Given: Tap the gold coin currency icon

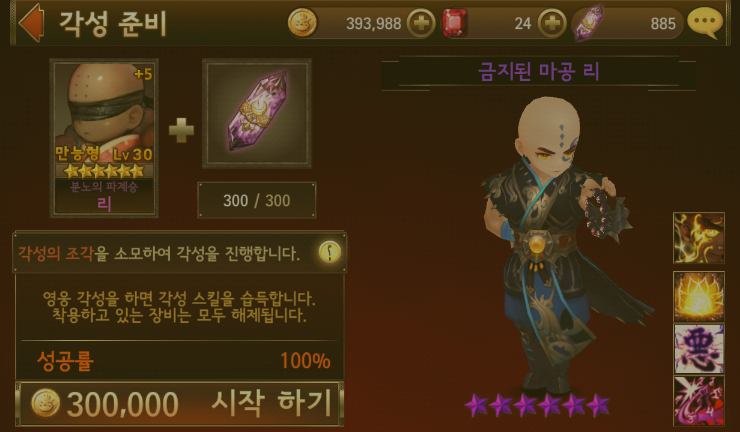Looking at the screenshot, I should (x=302, y=23).
